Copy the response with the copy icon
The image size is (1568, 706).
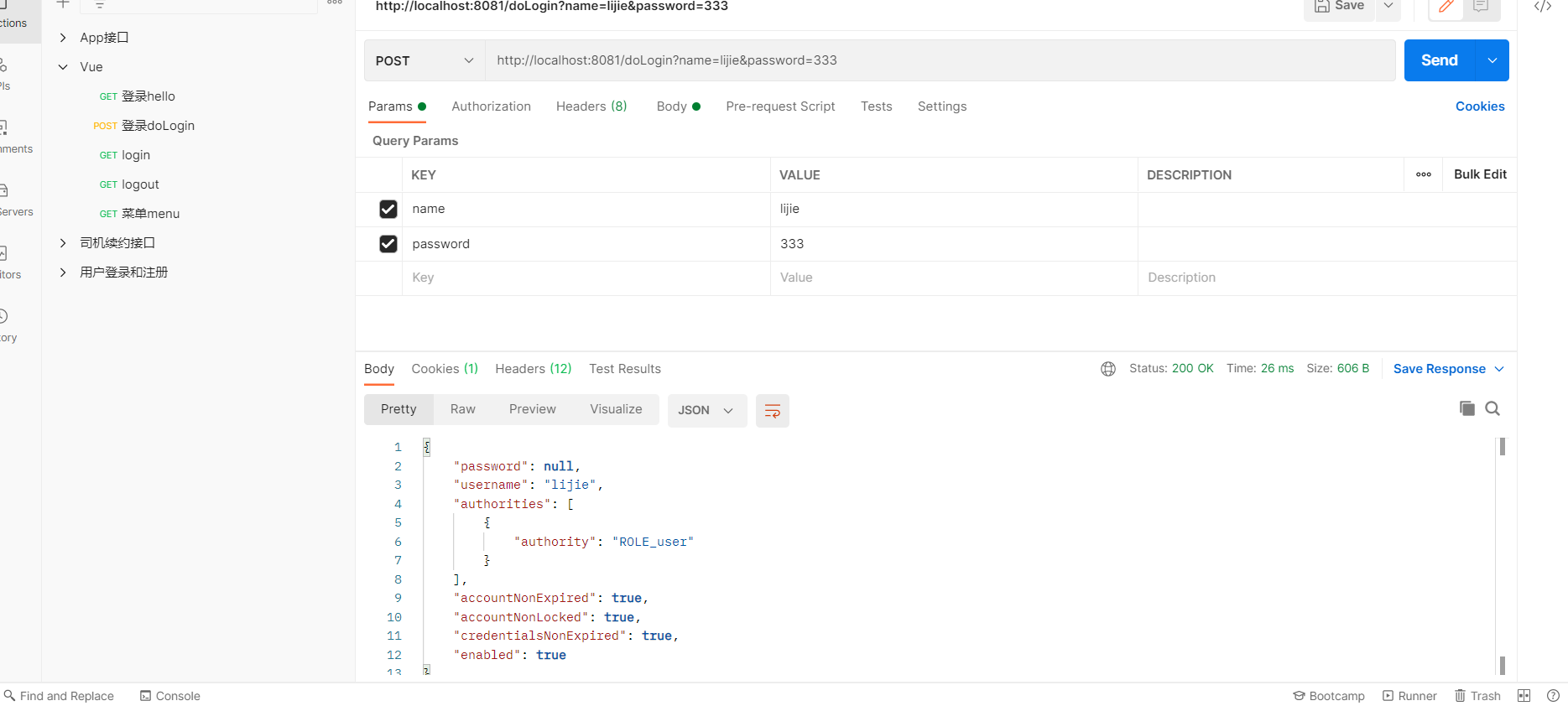tap(1467, 408)
